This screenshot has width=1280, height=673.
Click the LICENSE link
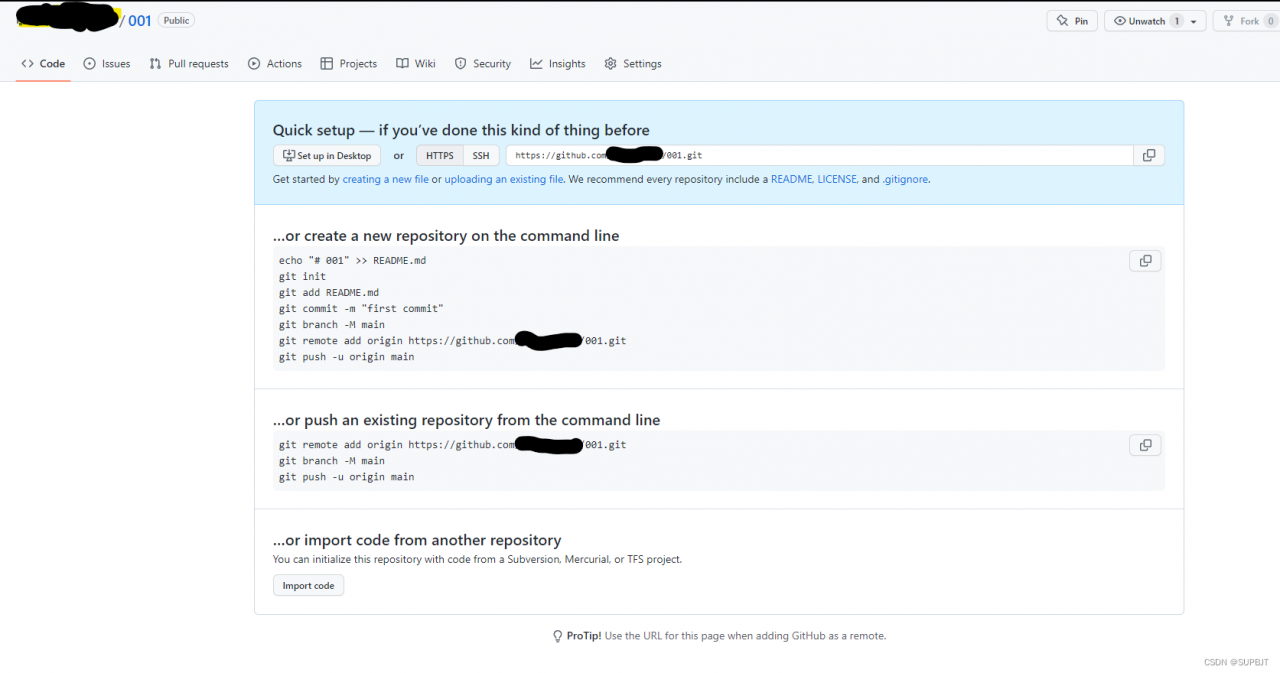pyautogui.click(x=837, y=179)
